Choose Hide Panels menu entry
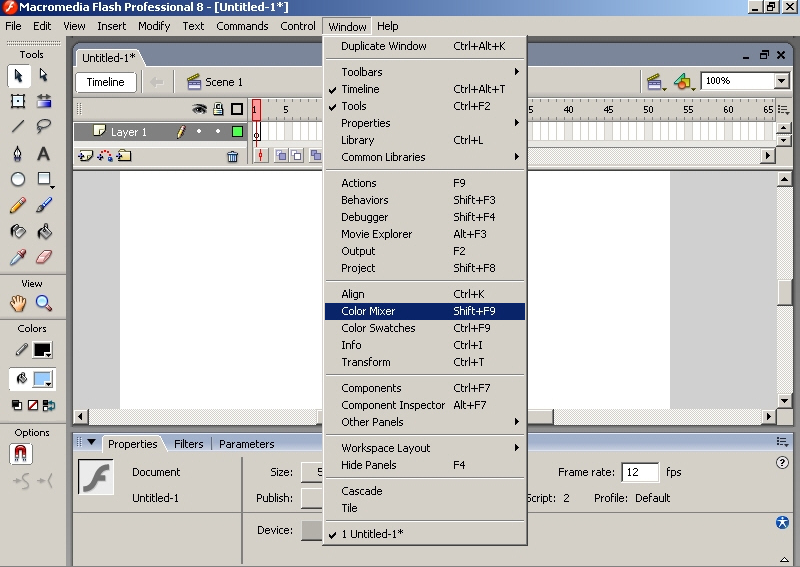This screenshot has width=800, height=567. tap(424, 465)
